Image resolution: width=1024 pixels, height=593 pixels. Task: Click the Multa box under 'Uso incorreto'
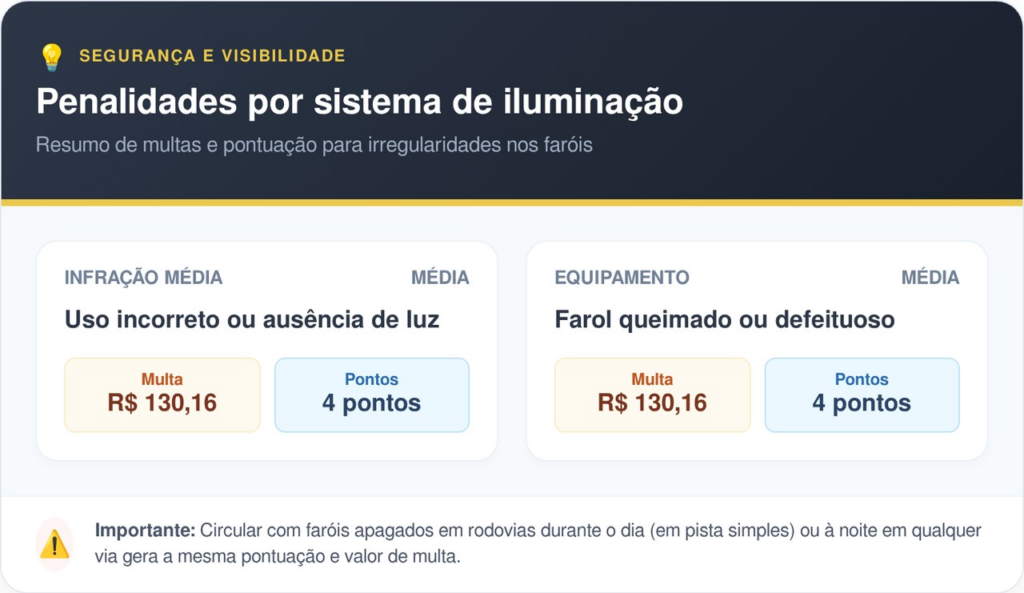tap(162, 394)
